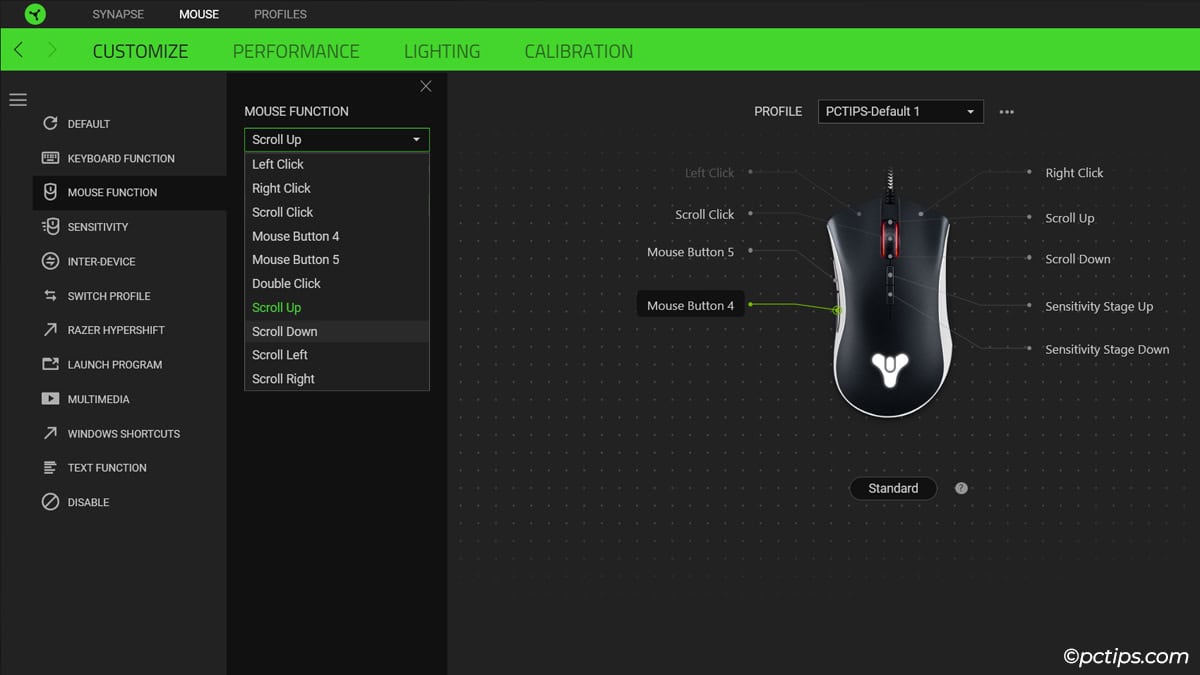
Task: Click the hamburger menu icon in sidebar
Action: [x=18, y=100]
